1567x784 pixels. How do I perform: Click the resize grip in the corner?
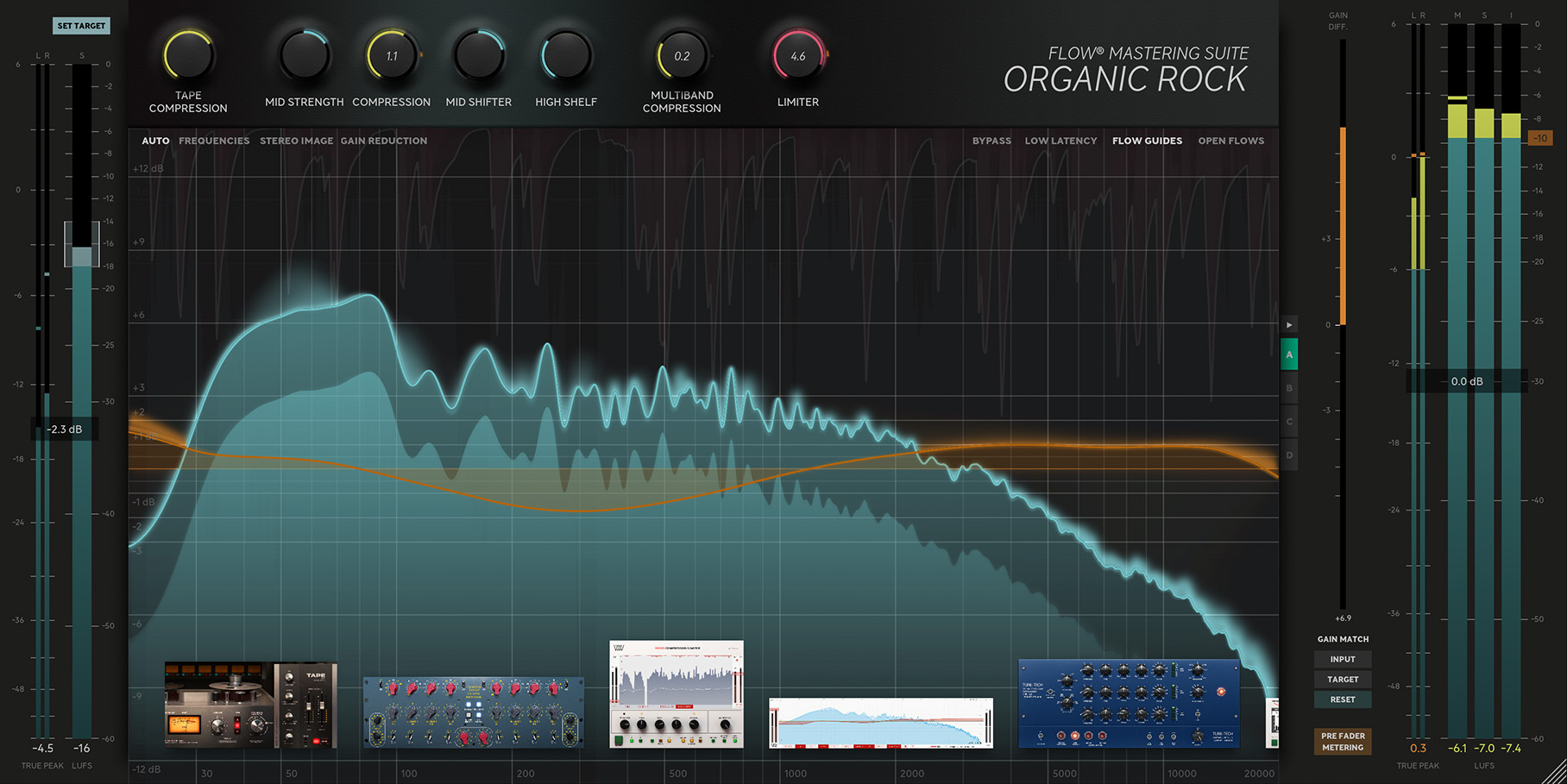1554,772
